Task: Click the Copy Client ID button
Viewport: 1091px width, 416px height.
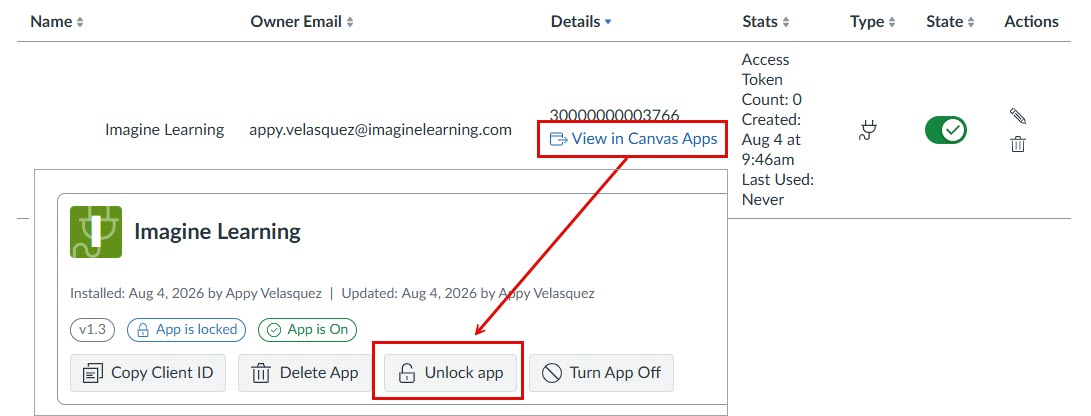Action: point(148,373)
